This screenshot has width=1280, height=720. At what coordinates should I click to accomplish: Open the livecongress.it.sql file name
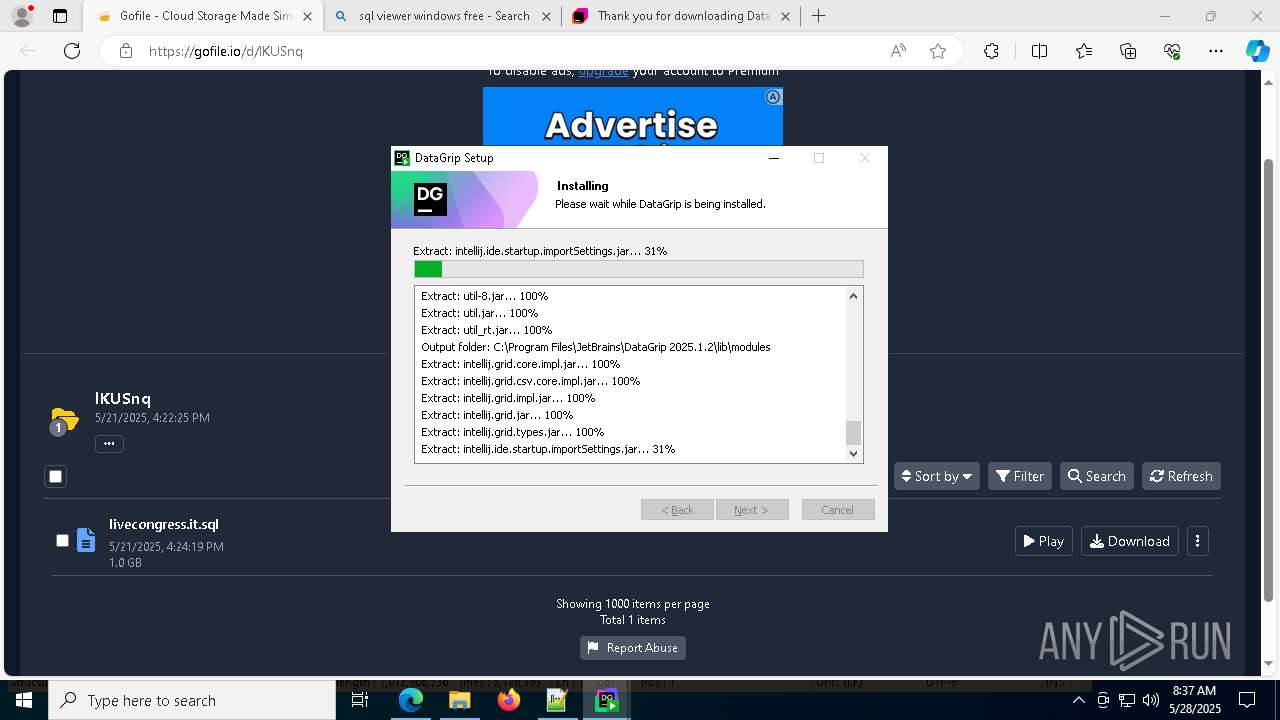click(x=164, y=524)
